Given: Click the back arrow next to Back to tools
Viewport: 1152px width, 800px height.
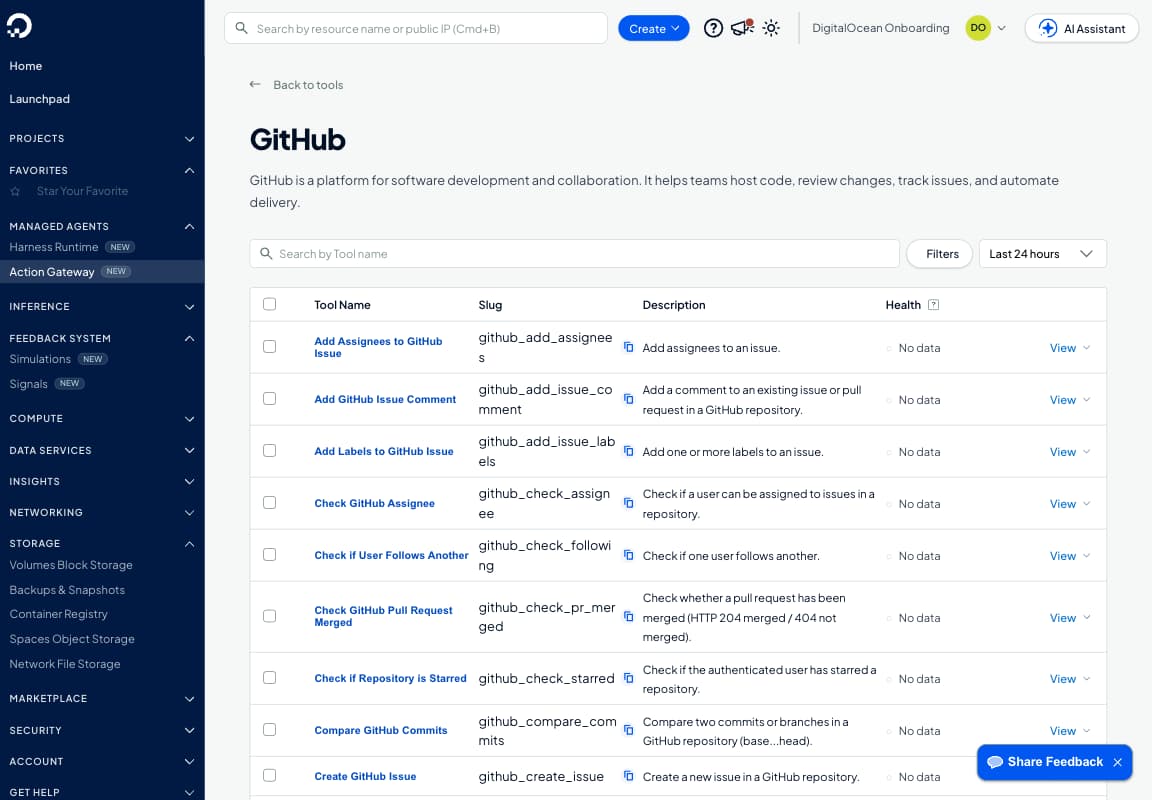Looking at the screenshot, I should (255, 84).
